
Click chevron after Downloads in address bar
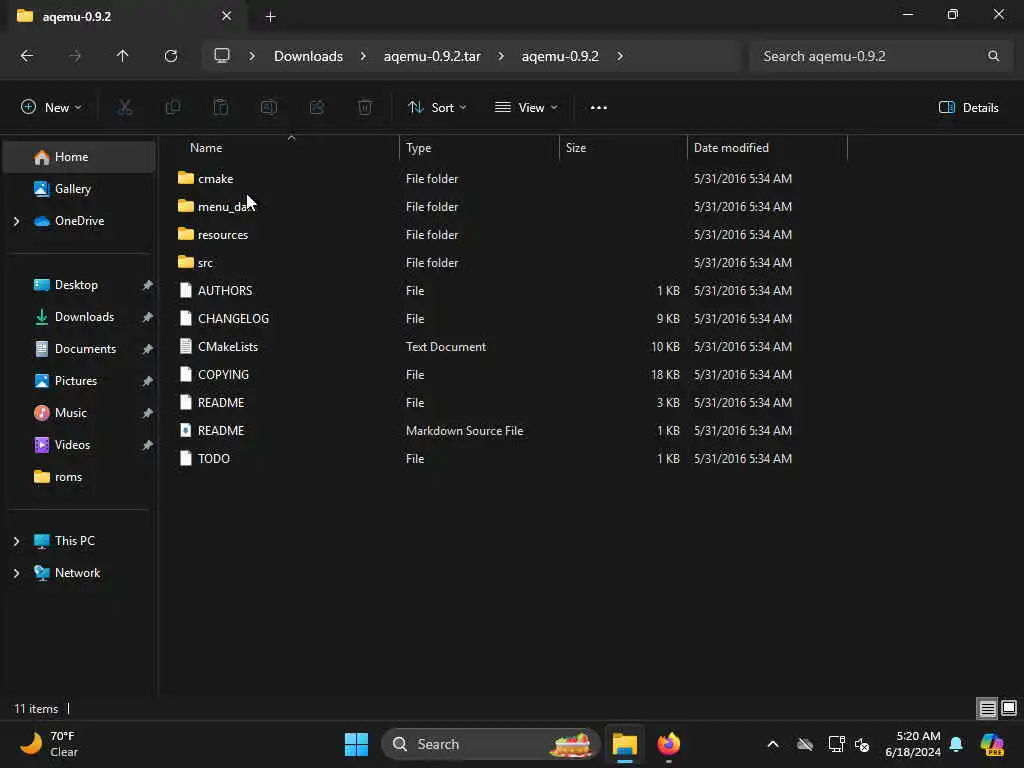pos(363,56)
